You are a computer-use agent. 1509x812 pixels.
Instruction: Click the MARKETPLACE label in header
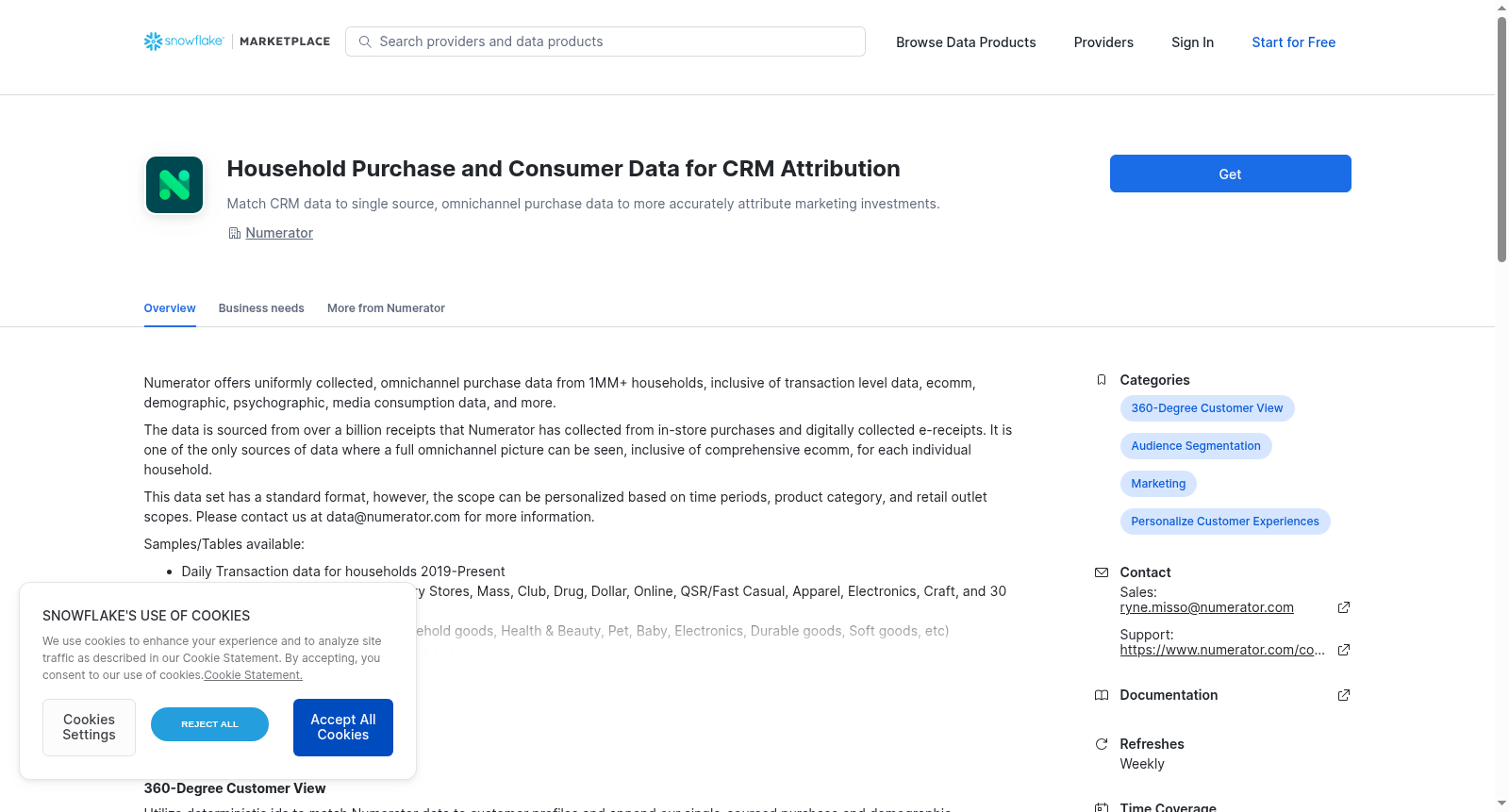pos(285,41)
